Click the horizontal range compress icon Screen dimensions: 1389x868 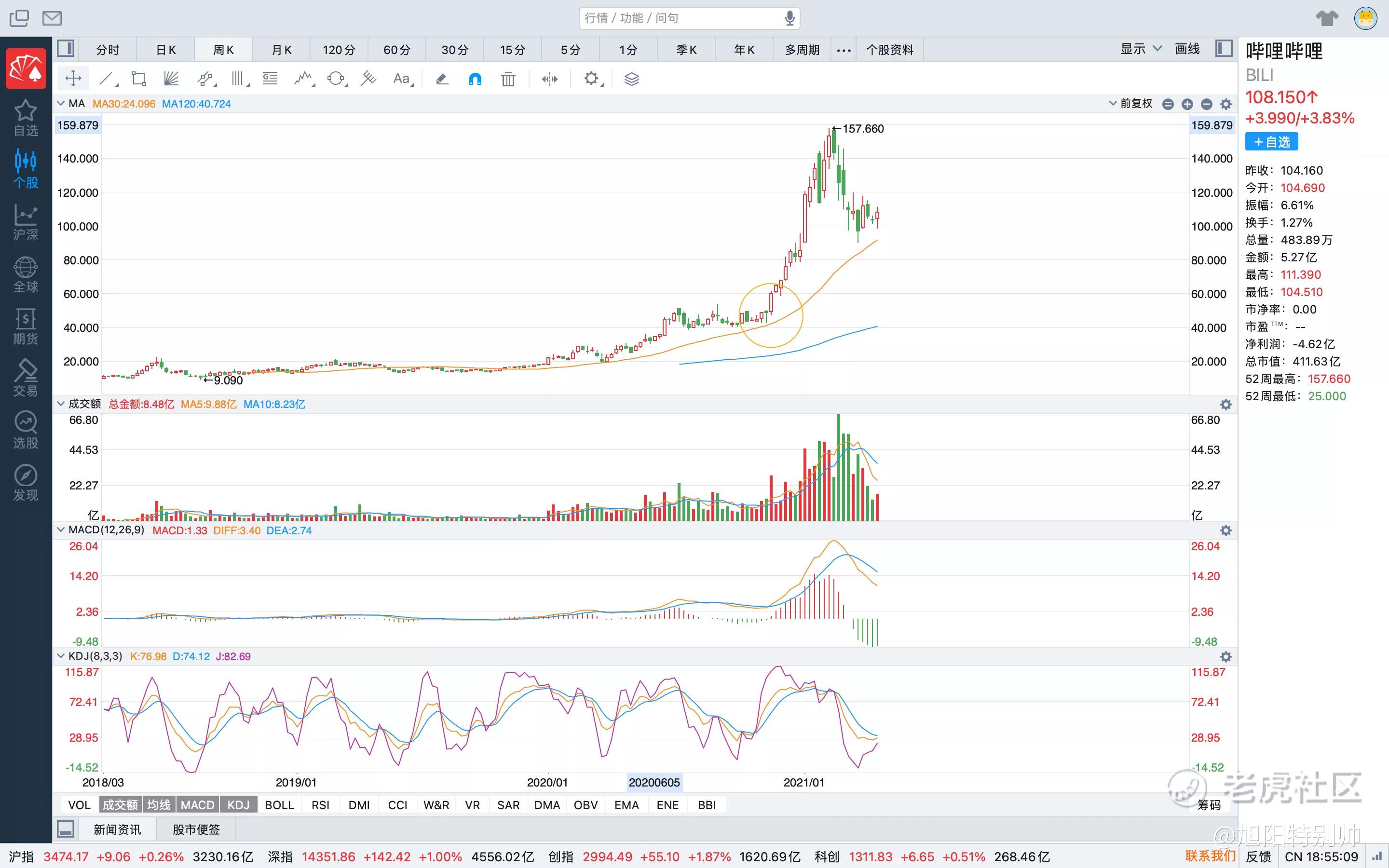coord(549,79)
